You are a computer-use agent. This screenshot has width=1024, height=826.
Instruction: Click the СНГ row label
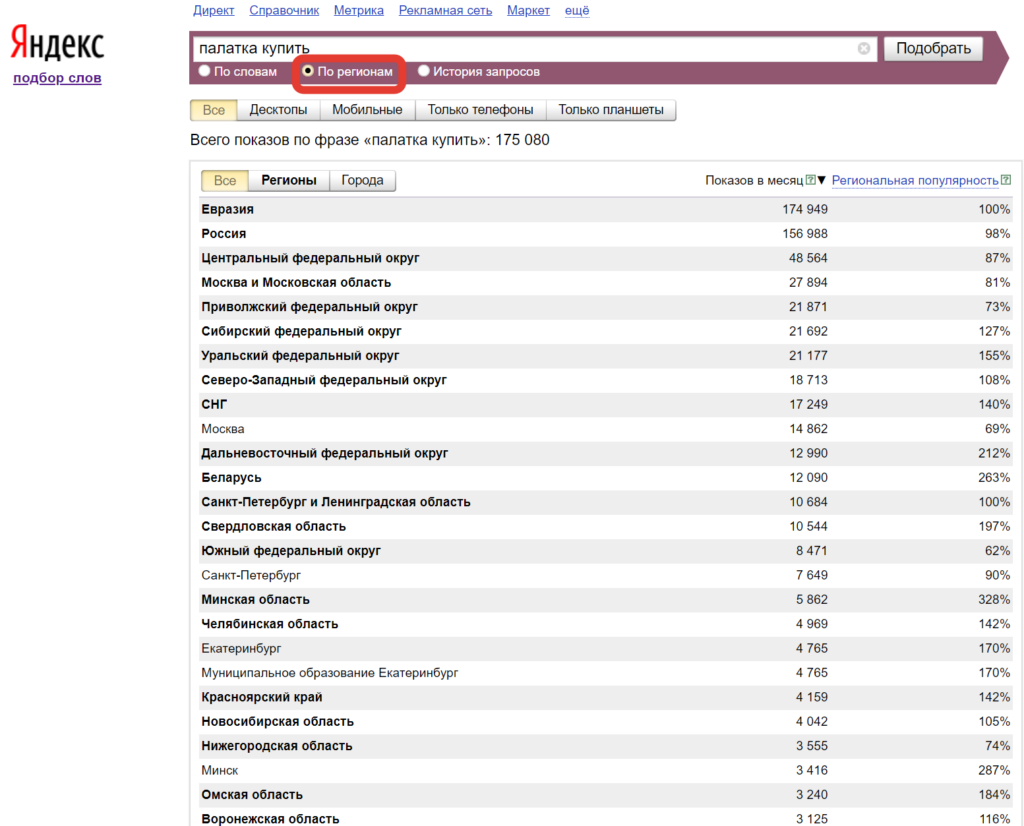click(x=214, y=405)
